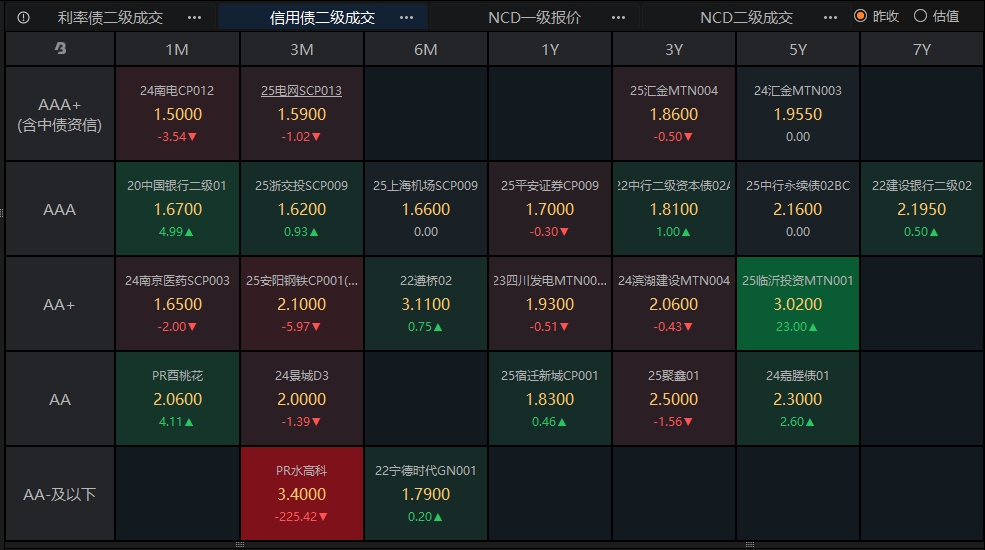Open more options beside NCD二级成交
Screen dimensions: 985x550
[830, 18]
